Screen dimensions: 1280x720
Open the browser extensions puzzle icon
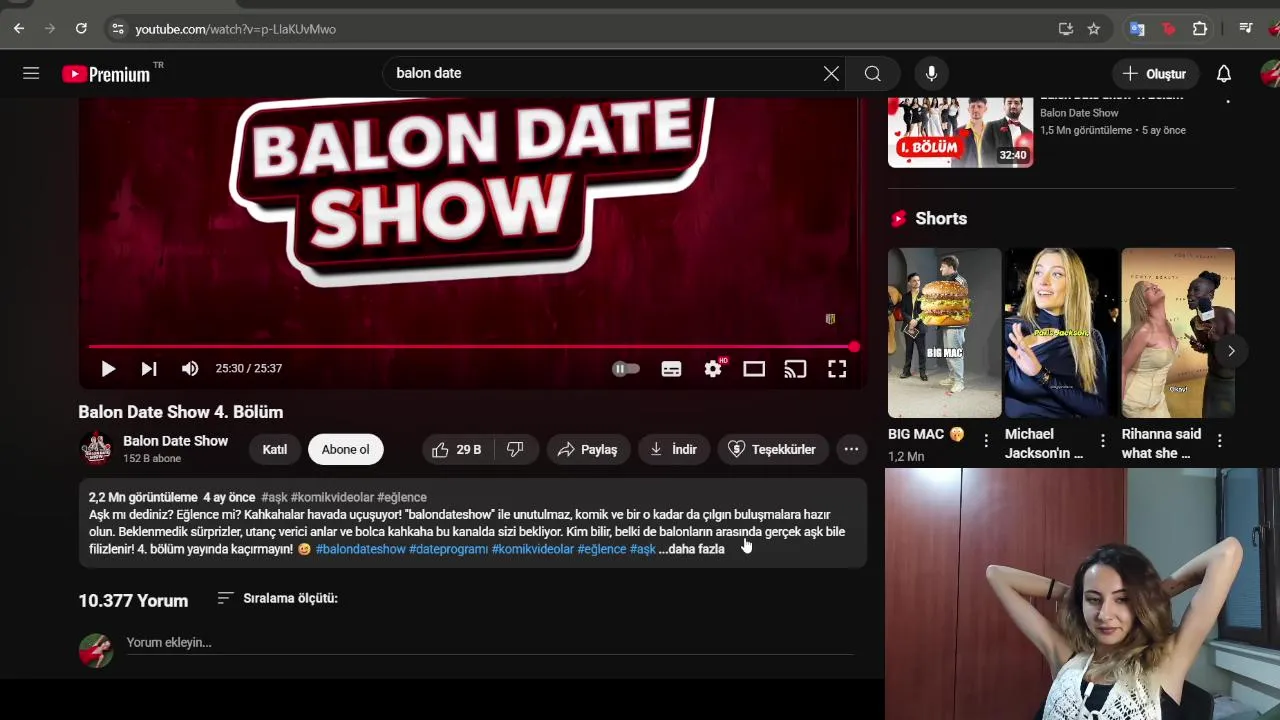(x=1200, y=29)
